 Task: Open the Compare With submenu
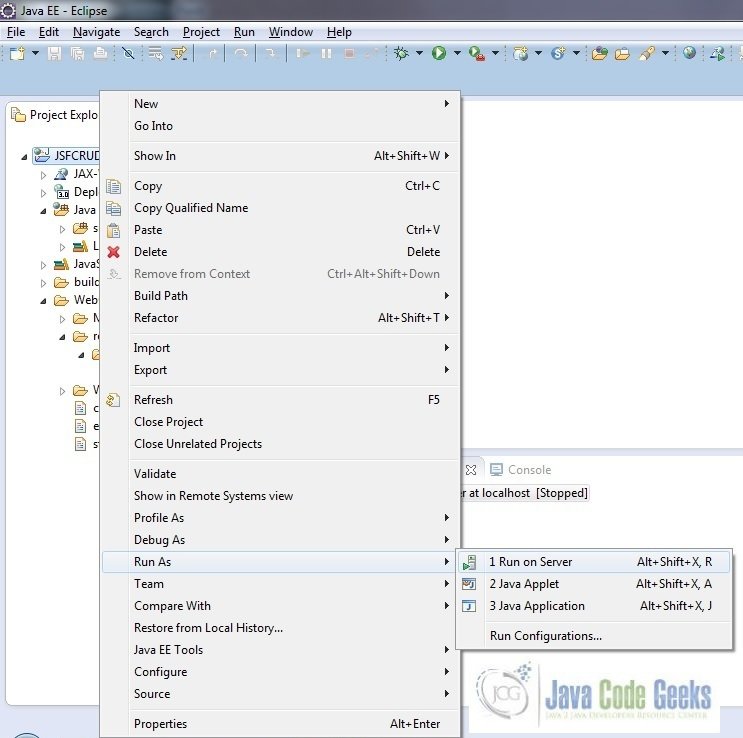(281, 606)
